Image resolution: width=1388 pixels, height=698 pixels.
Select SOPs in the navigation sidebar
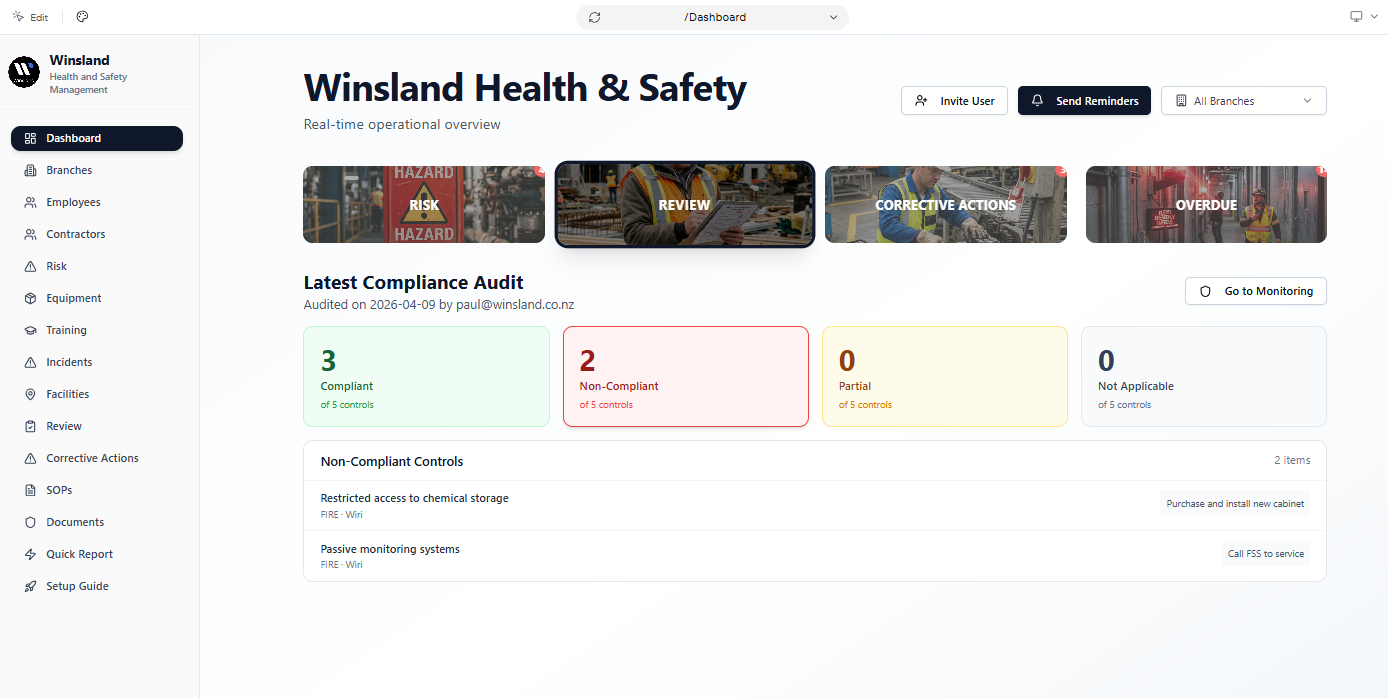59,489
